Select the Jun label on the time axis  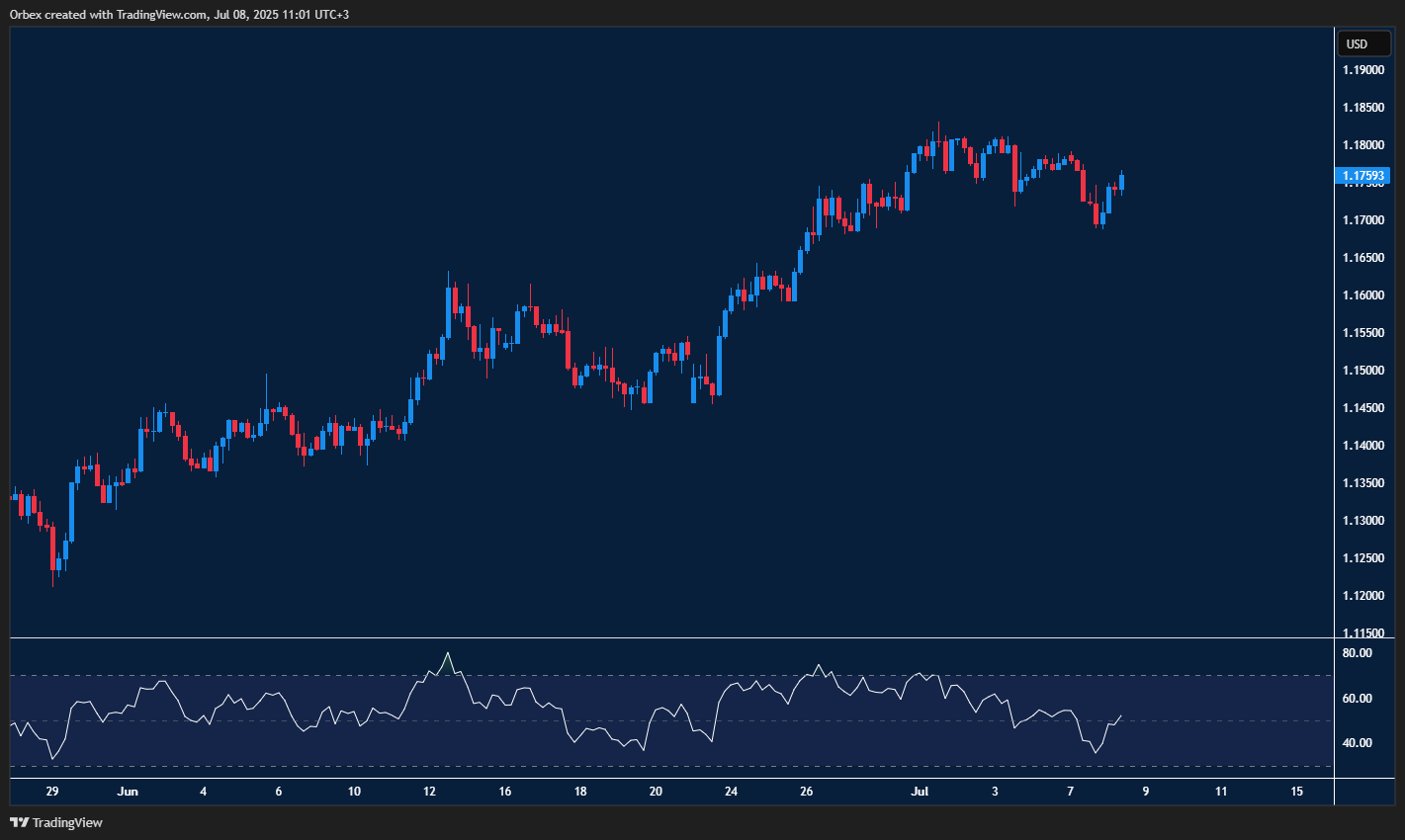(128, 792)
